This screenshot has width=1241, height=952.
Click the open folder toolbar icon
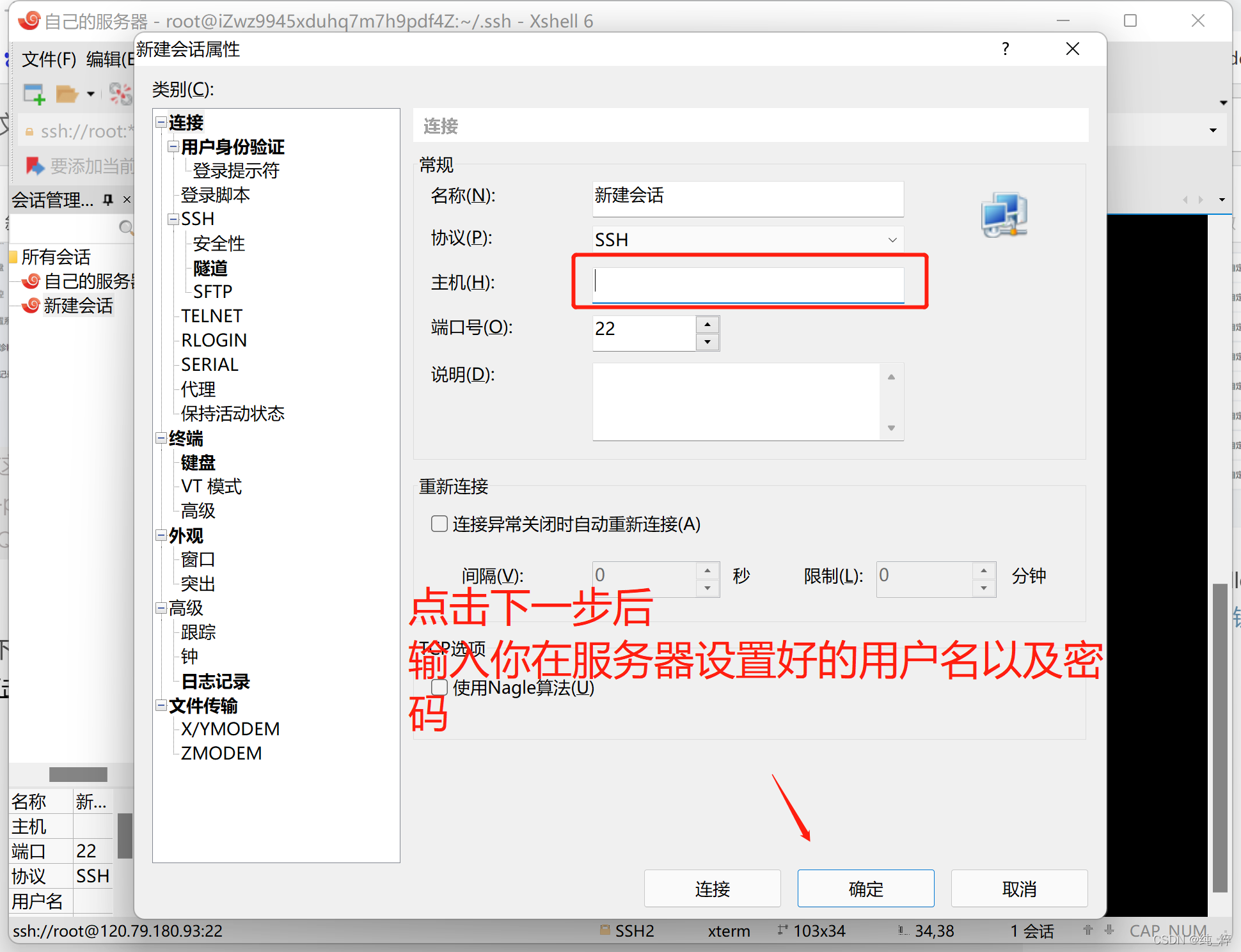point(67,94)
